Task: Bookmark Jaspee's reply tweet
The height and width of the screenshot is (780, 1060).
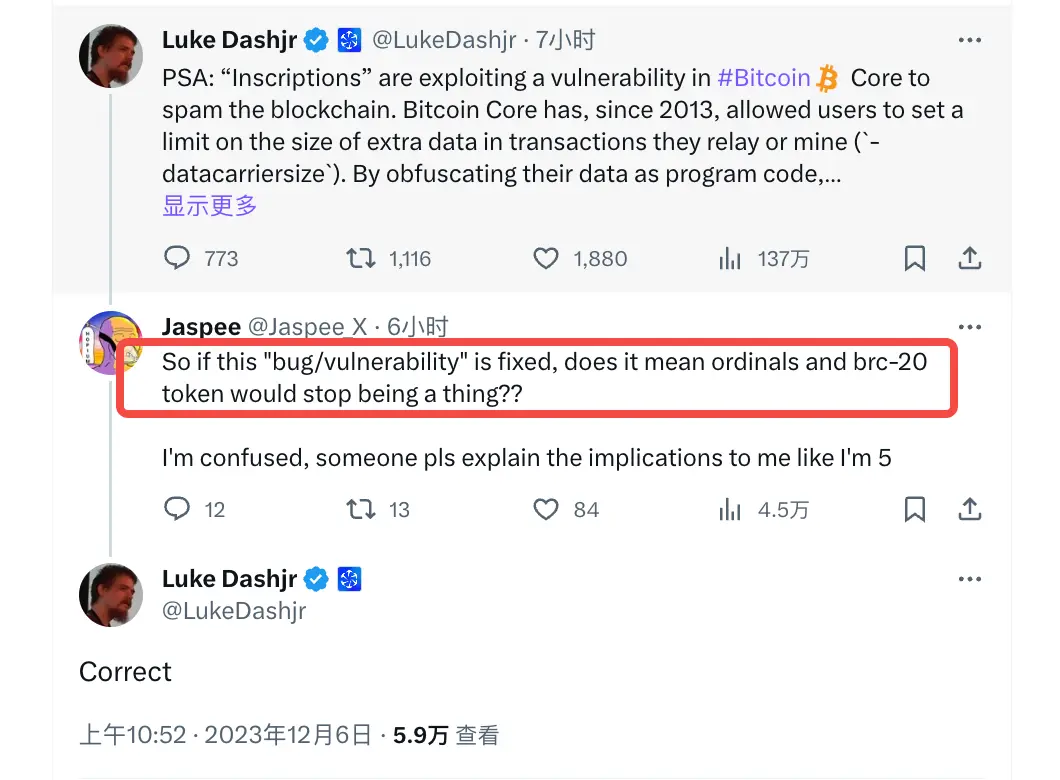Action: coord(914,510)
